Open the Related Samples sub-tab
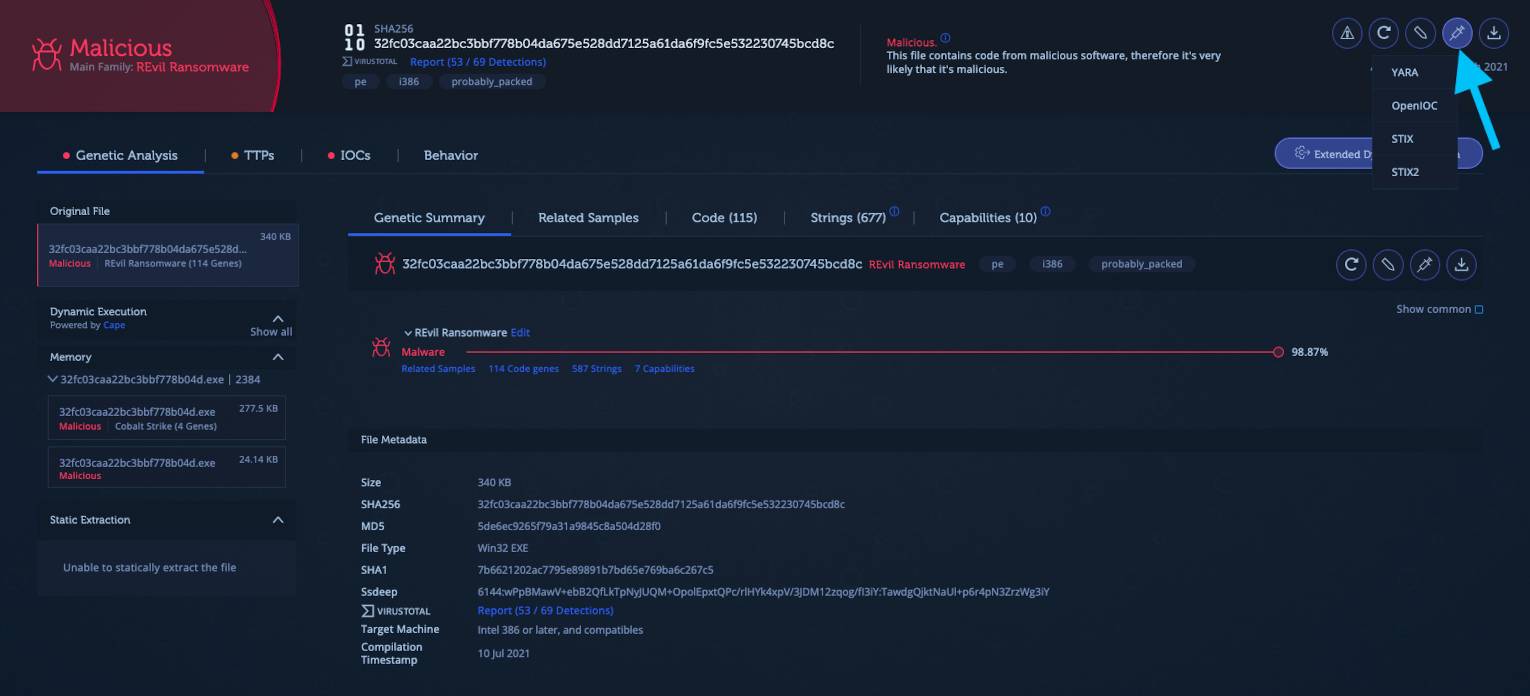 pos(588,217)
